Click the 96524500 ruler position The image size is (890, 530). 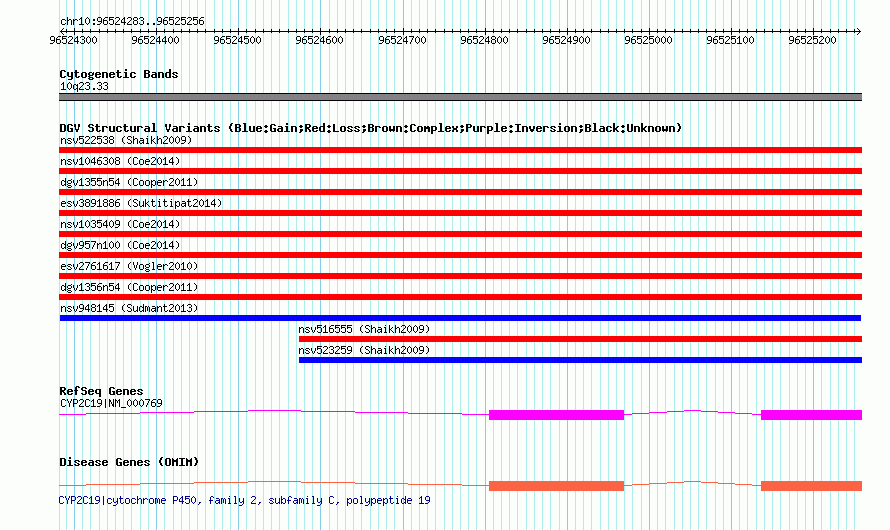point(237,40)
